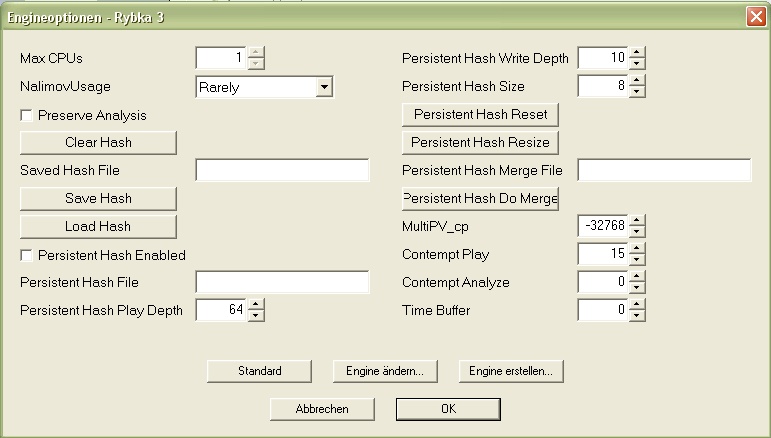Toggle the Persistent Hash Enabled checkbox
The height and width of the screenshot is (438, 771).
[27, 255]
